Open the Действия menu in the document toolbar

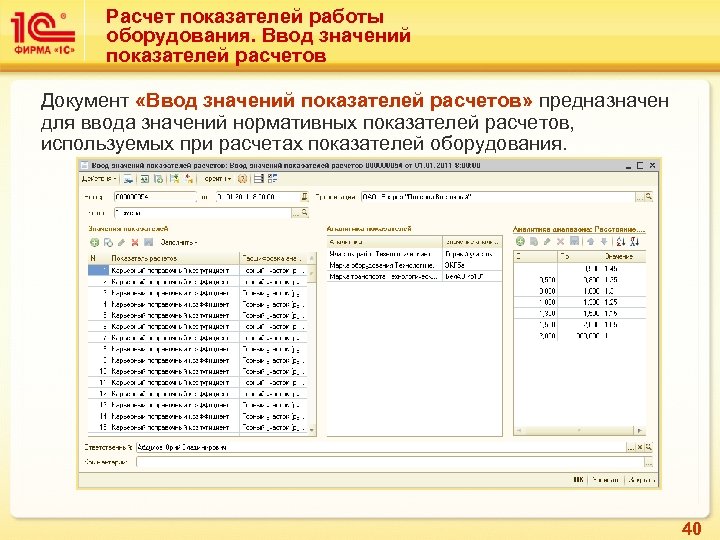point(99,179)
